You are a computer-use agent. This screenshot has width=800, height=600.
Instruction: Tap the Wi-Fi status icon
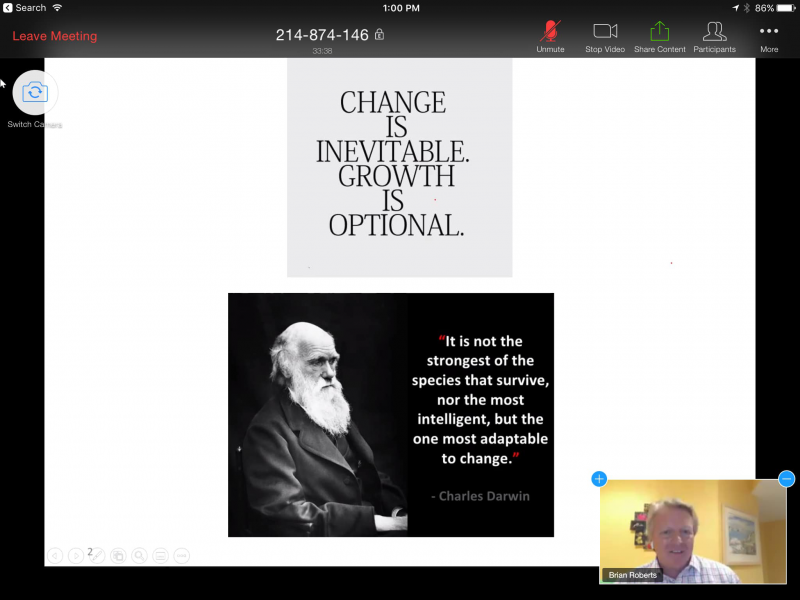[x=57, y=8]
